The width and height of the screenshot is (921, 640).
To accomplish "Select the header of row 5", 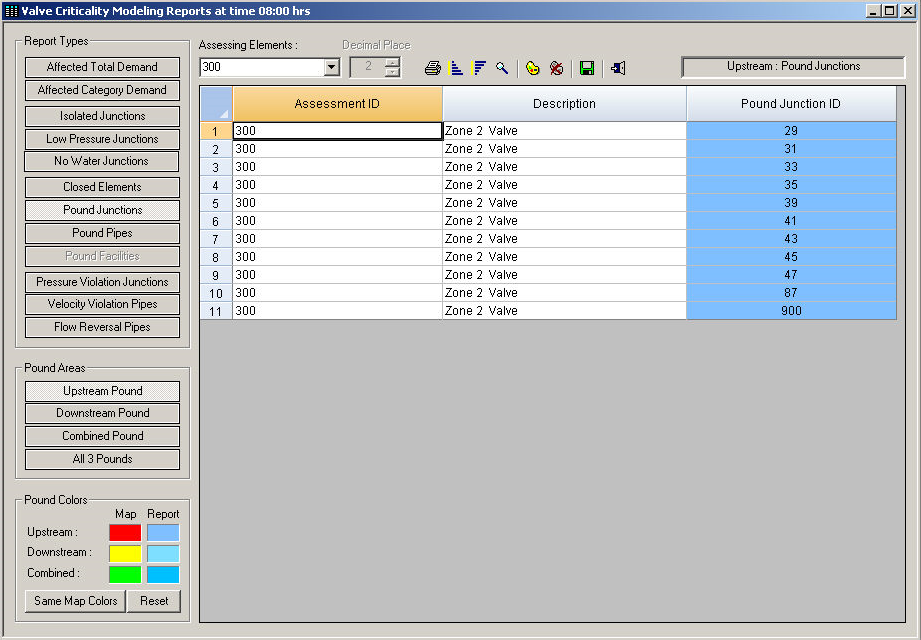I will 216,203.
